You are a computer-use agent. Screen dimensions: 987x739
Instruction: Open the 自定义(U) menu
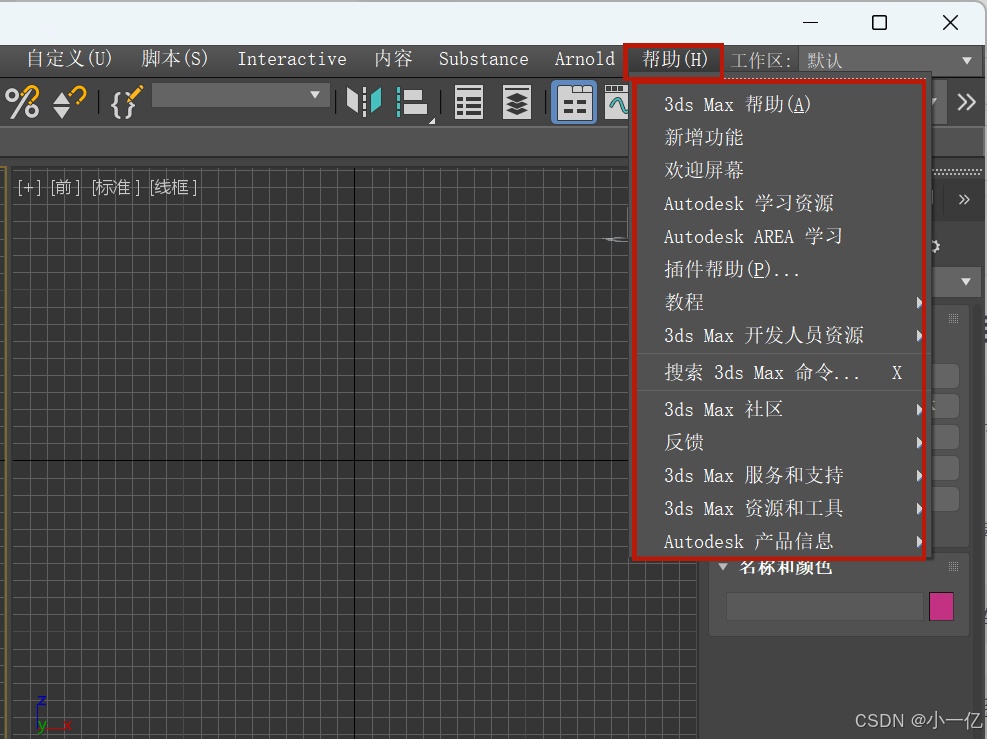69,59
